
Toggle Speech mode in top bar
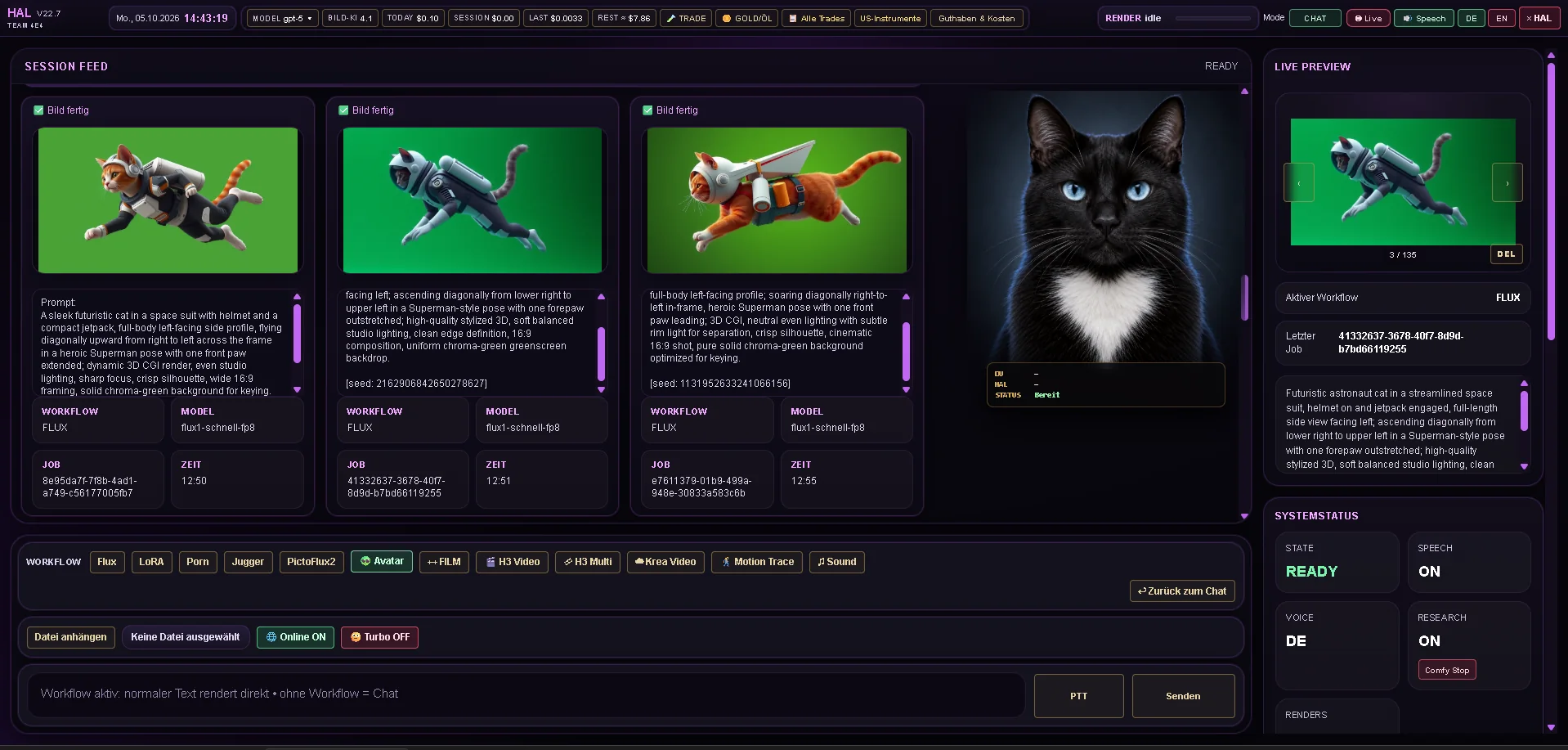click(1424, 18)
